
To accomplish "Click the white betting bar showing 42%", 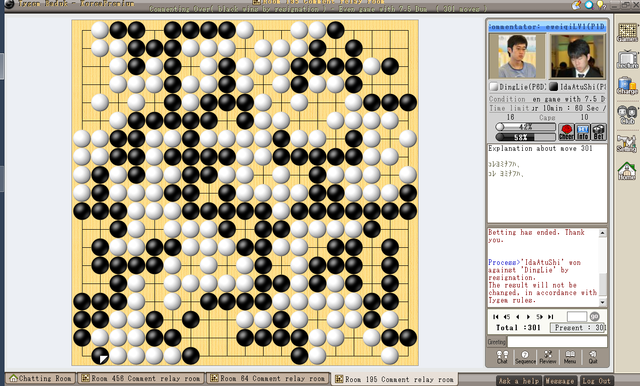I will tap(525, 127).
